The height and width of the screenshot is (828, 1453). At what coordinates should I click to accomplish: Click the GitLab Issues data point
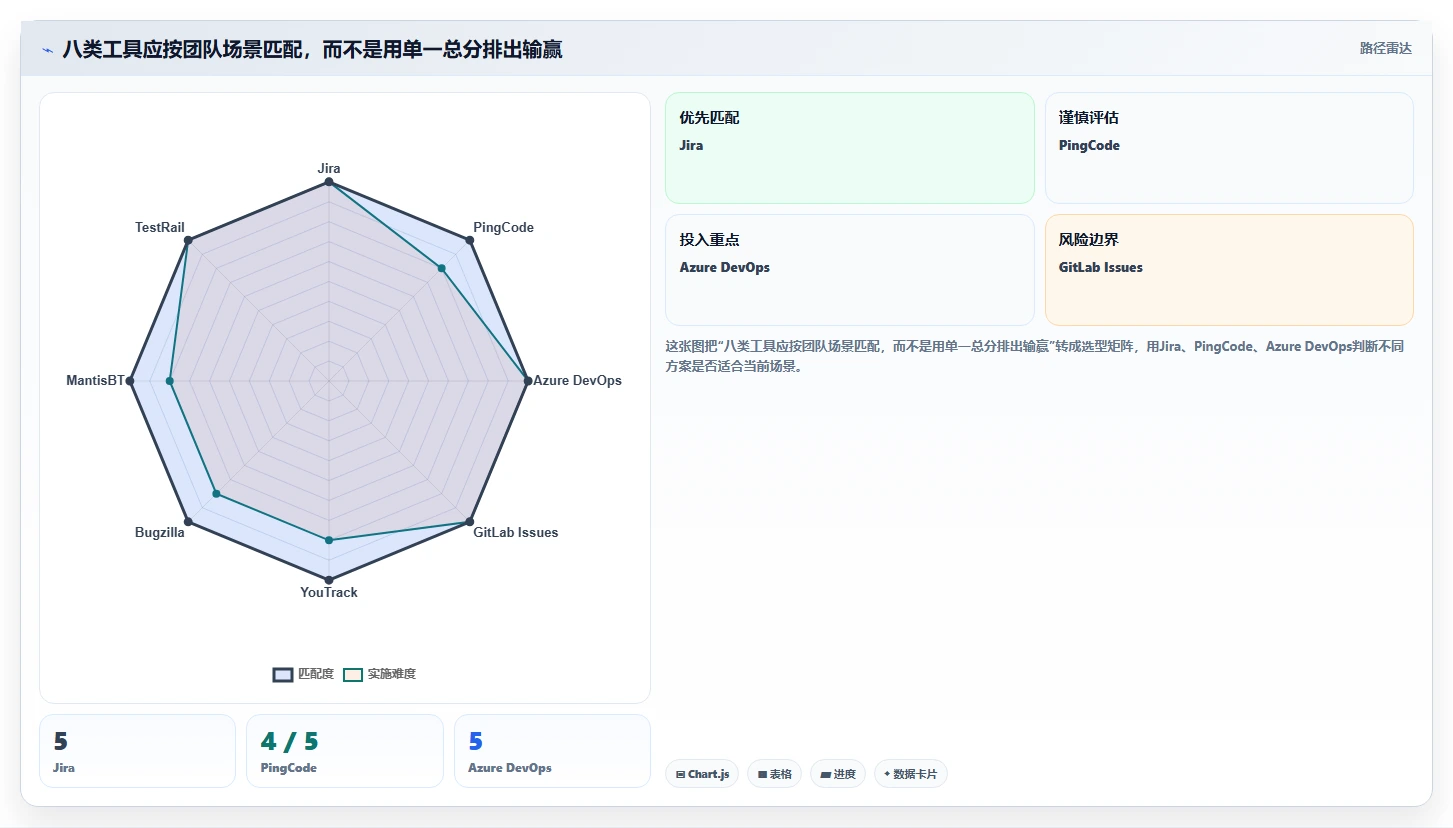tap(469, 521)
